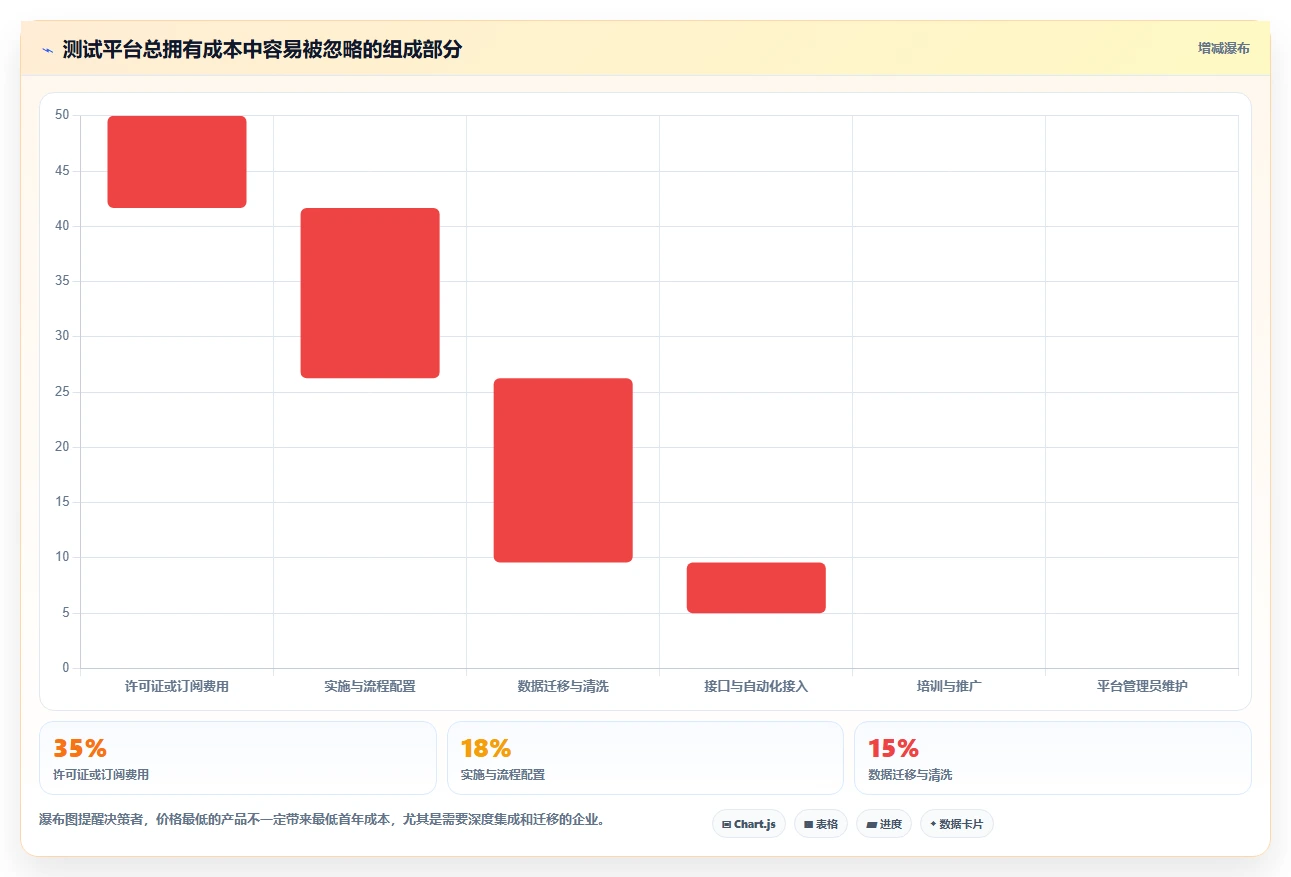Click the Chart.js chip
The height and width of the screenshot is (877, 1291).
749,824
